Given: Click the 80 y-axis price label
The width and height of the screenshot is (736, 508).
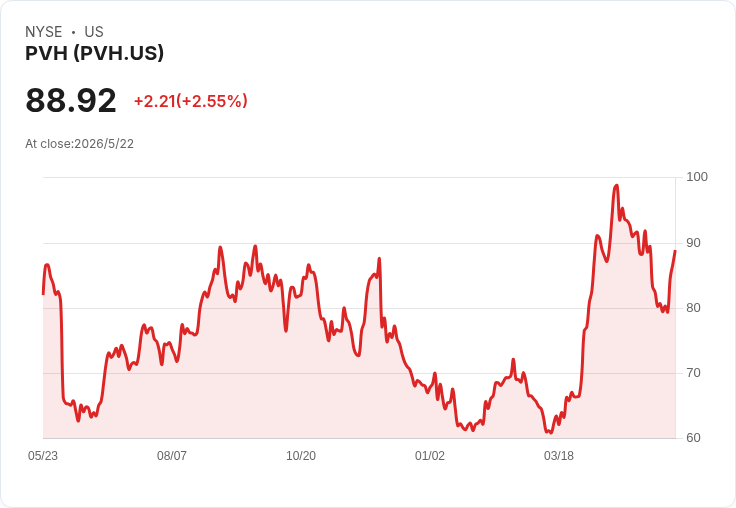Looking at the screenshot, I should click(693, 308).
